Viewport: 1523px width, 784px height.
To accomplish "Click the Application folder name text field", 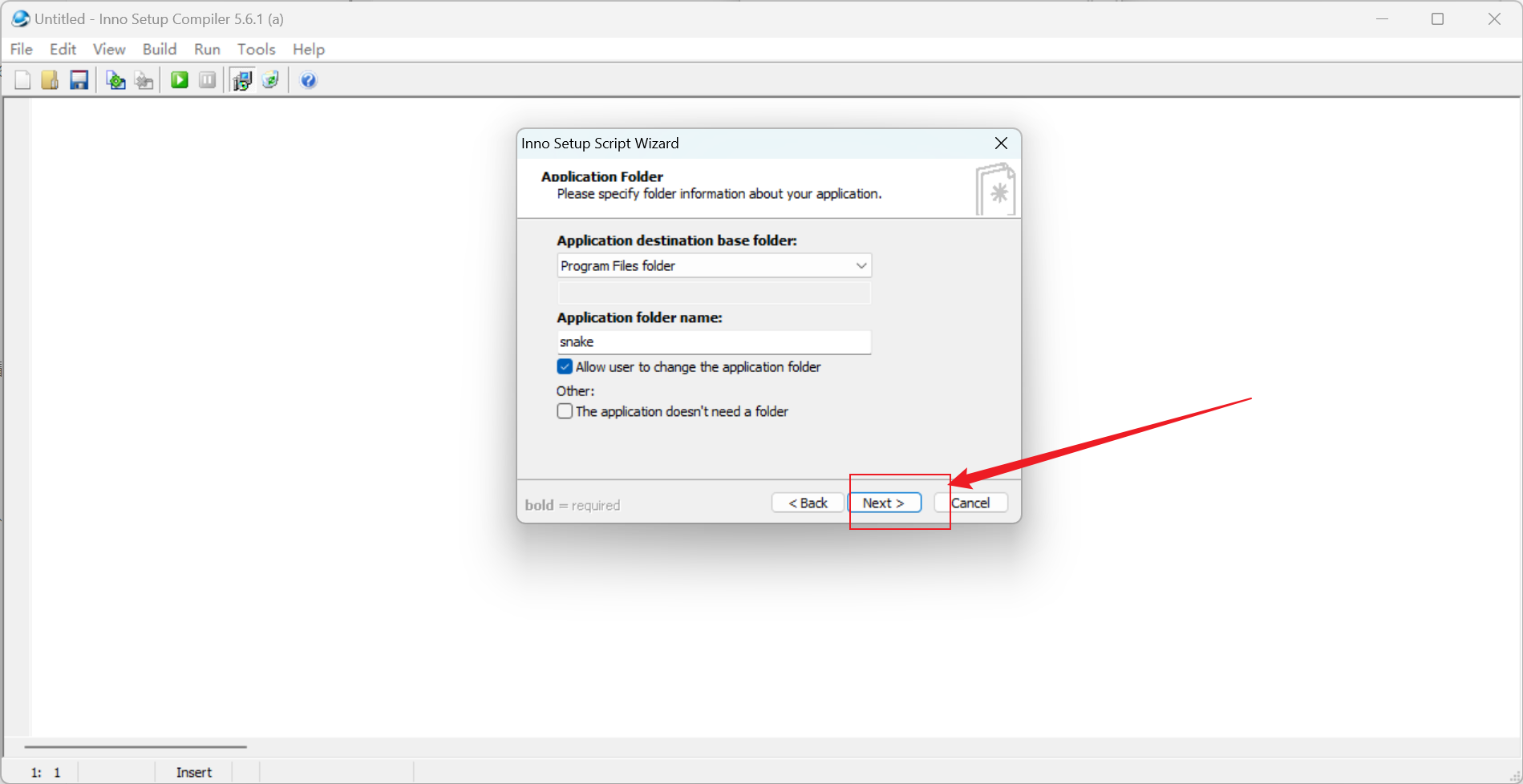I will pyautogui.click(x=714, y=342).
